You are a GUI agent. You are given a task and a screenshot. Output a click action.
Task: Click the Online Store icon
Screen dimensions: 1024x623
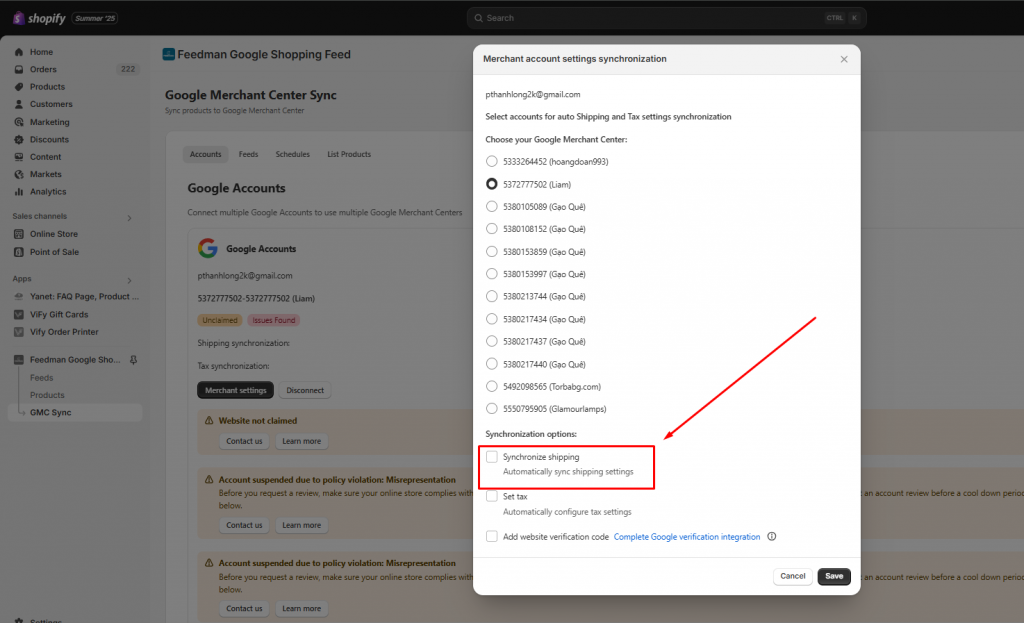[x=19, y=234]
